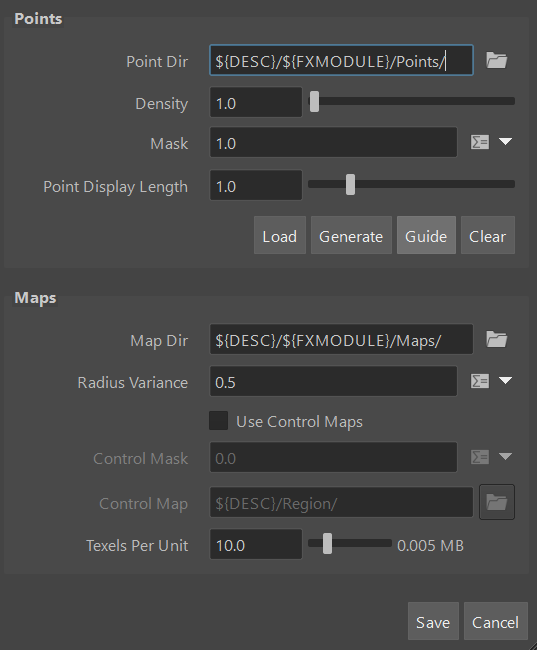The width and height of the screenshot is (537, 650).
Task: Cancel the dialog
Action: pyautogui.click(x=496, y=621)
